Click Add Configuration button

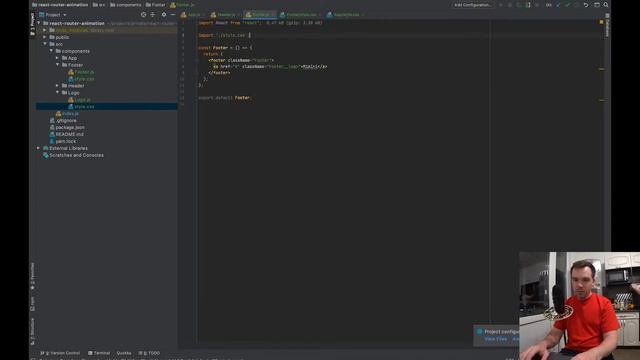473,5
